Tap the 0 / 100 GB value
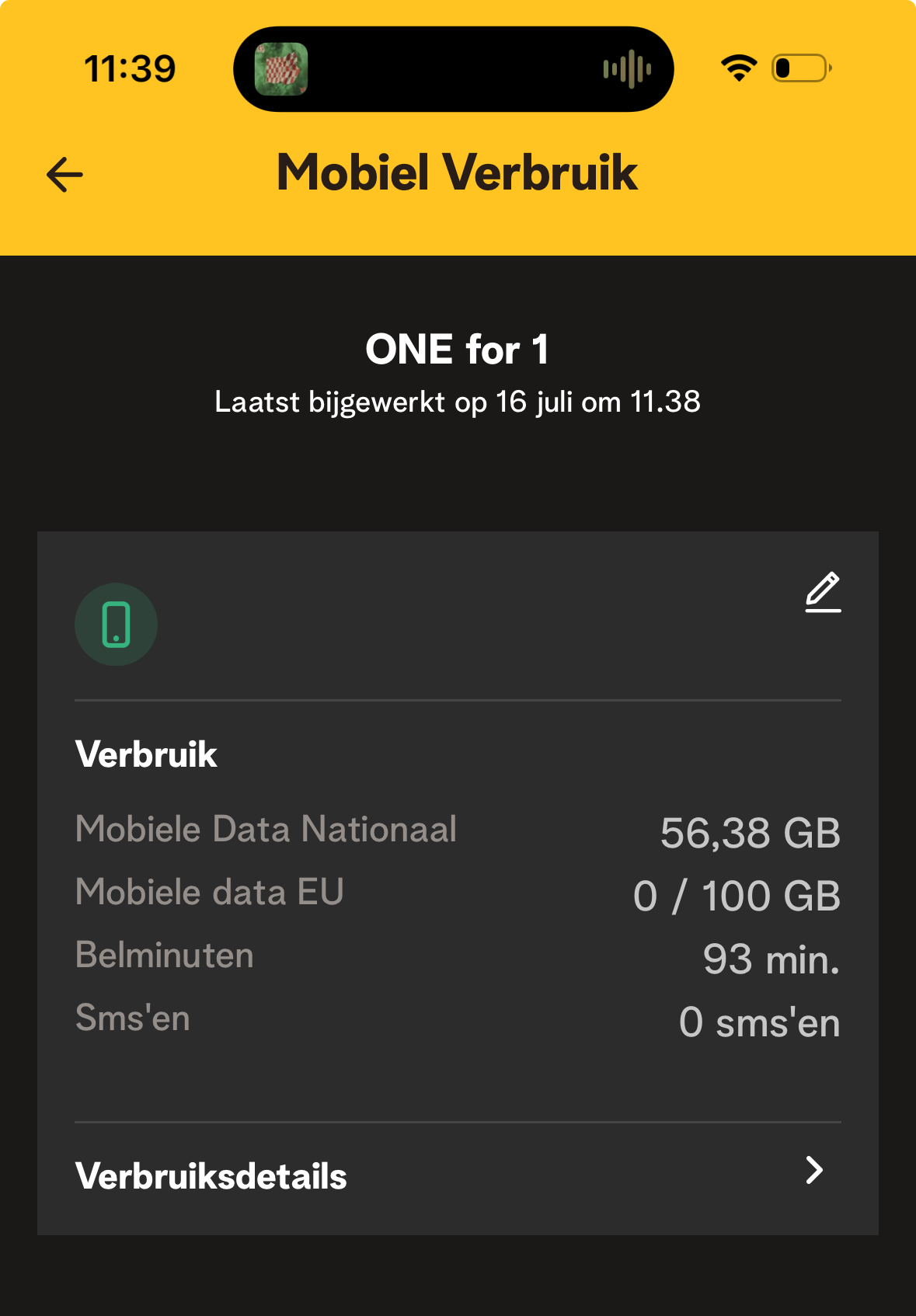The image size is (916, 1316). click(737, 896)
